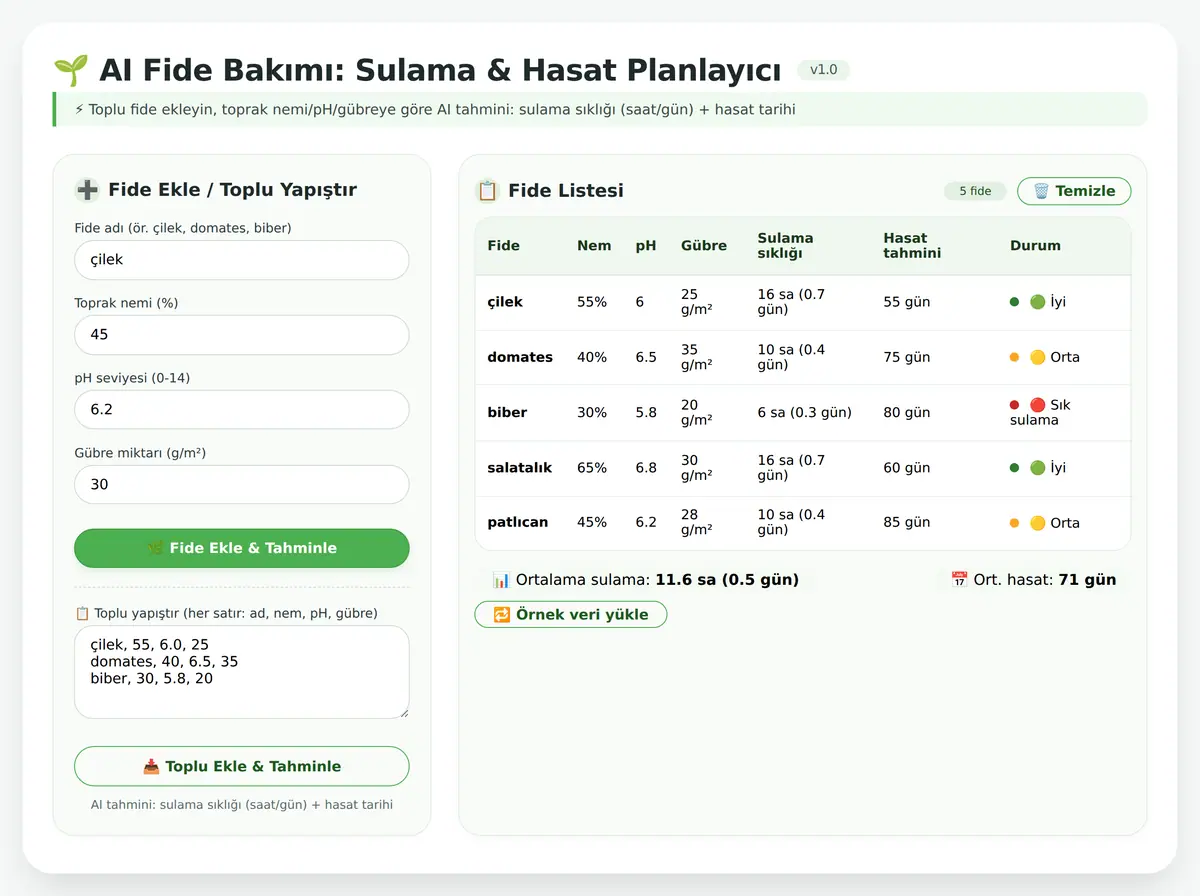Click the Ort. hasat 71 gün summary

(x=1033, y=580)
